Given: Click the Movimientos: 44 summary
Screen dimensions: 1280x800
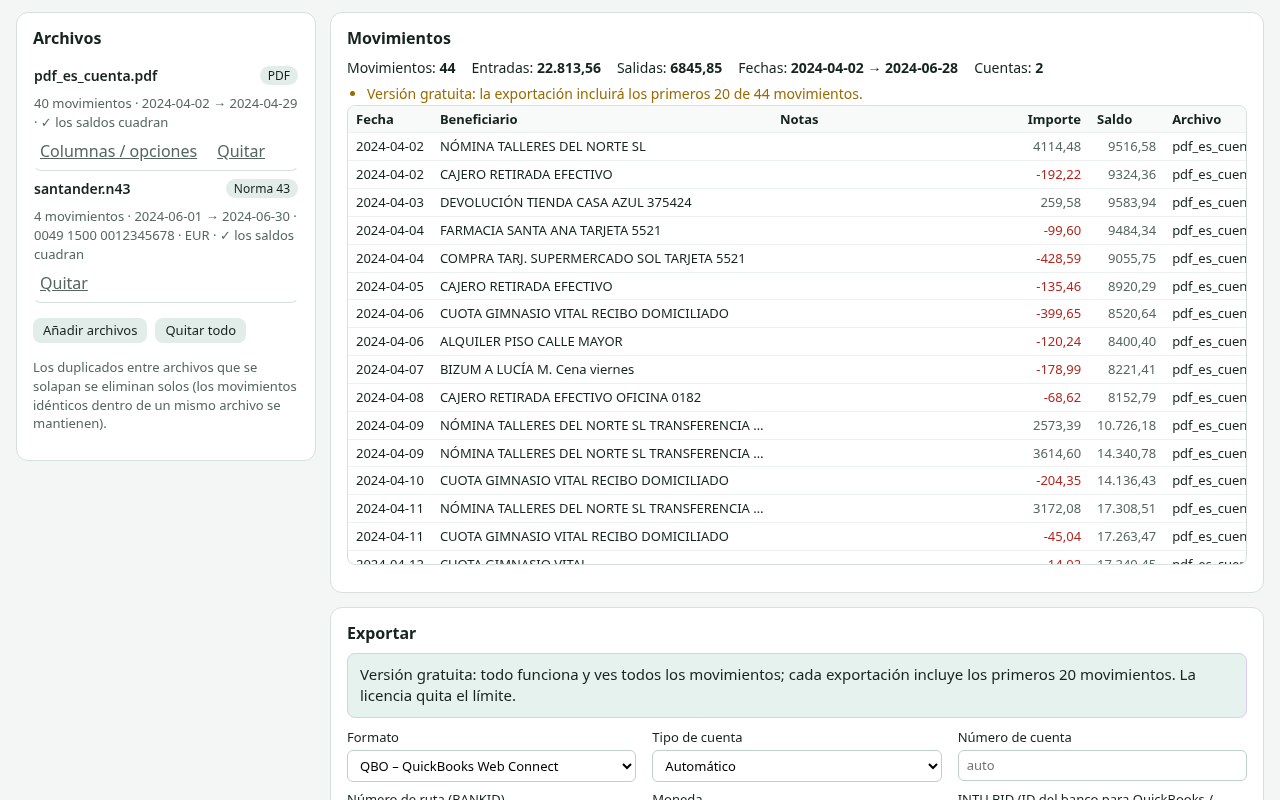Looking at the screenshot, I should (x=401, y=68).
